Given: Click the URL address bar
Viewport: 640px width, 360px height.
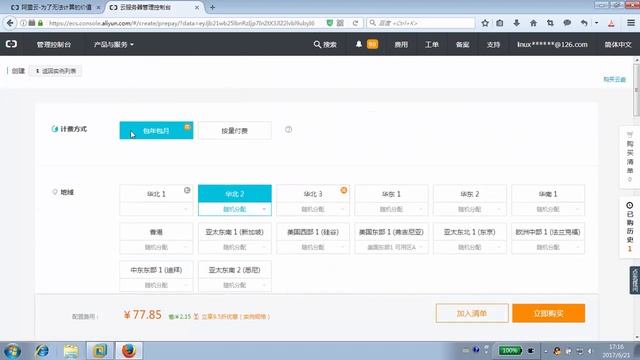Looking at the screenshot, I should coord(182,23).
